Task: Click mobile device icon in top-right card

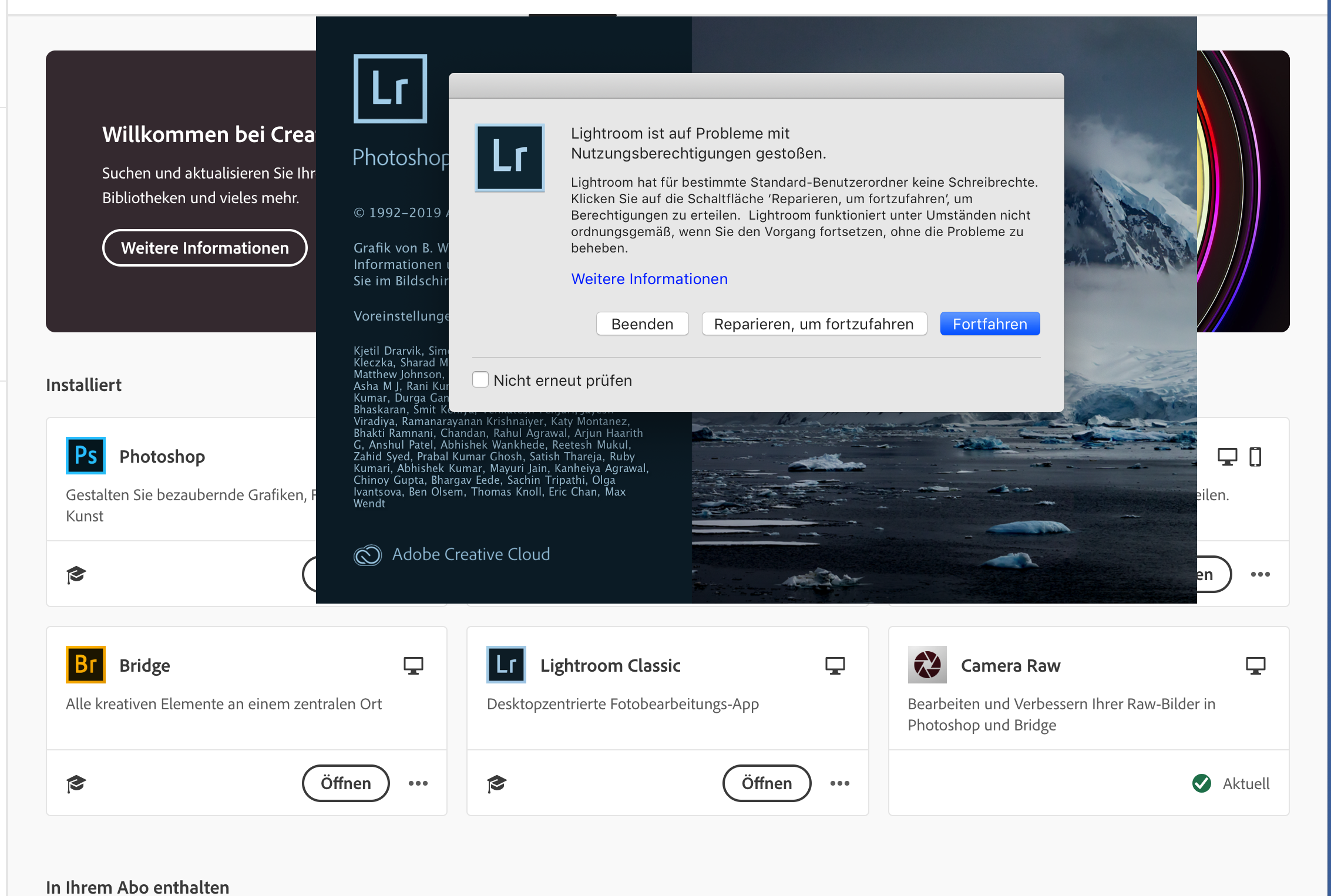Action: (x=1255, y=456)
